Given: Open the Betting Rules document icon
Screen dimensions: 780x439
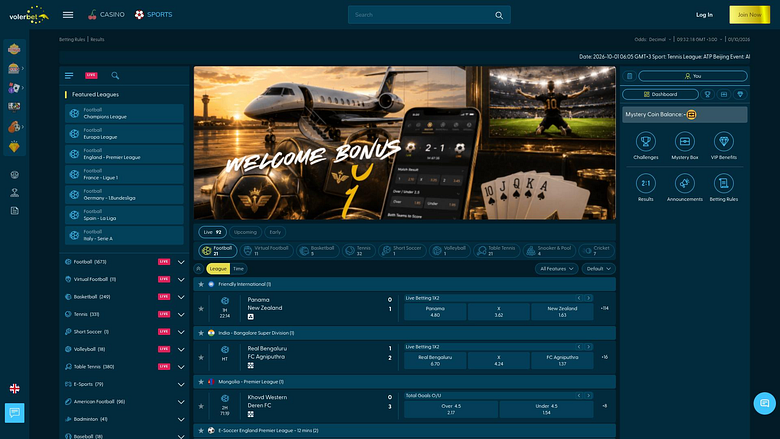Looking at the screenshot, I should point(723,183).
